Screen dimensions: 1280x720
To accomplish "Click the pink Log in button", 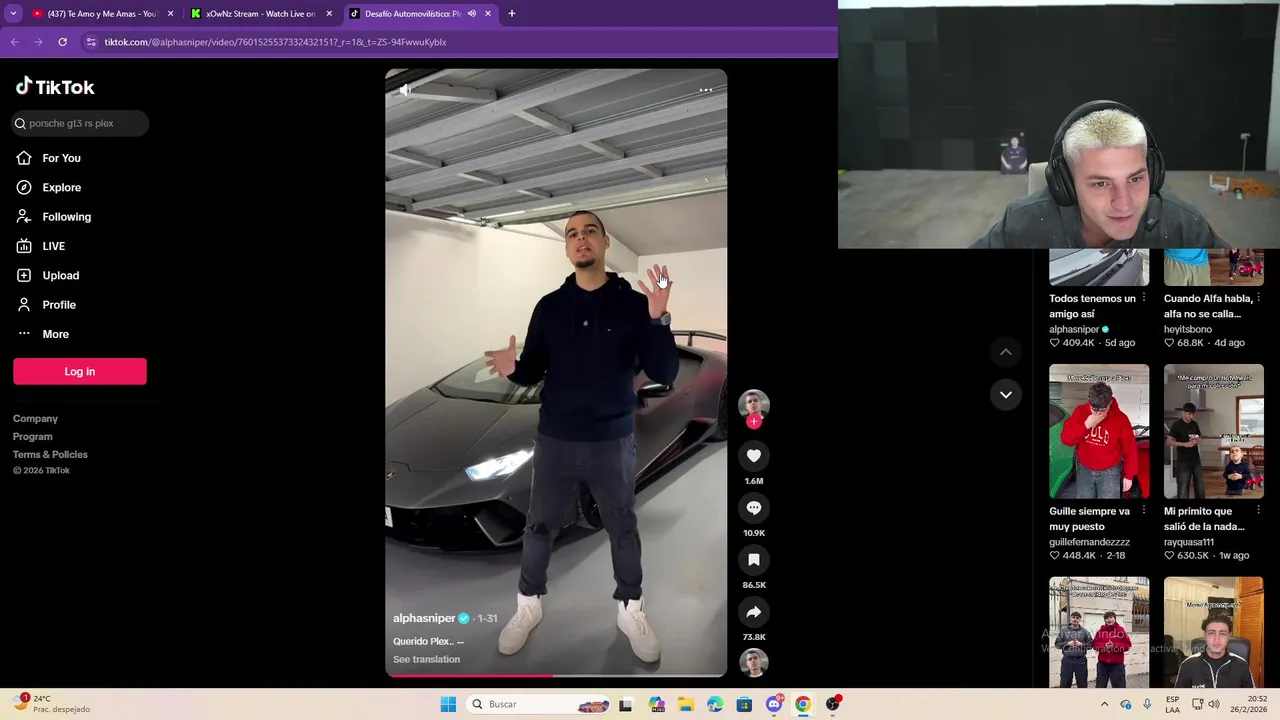I will (x=80, y=371).
